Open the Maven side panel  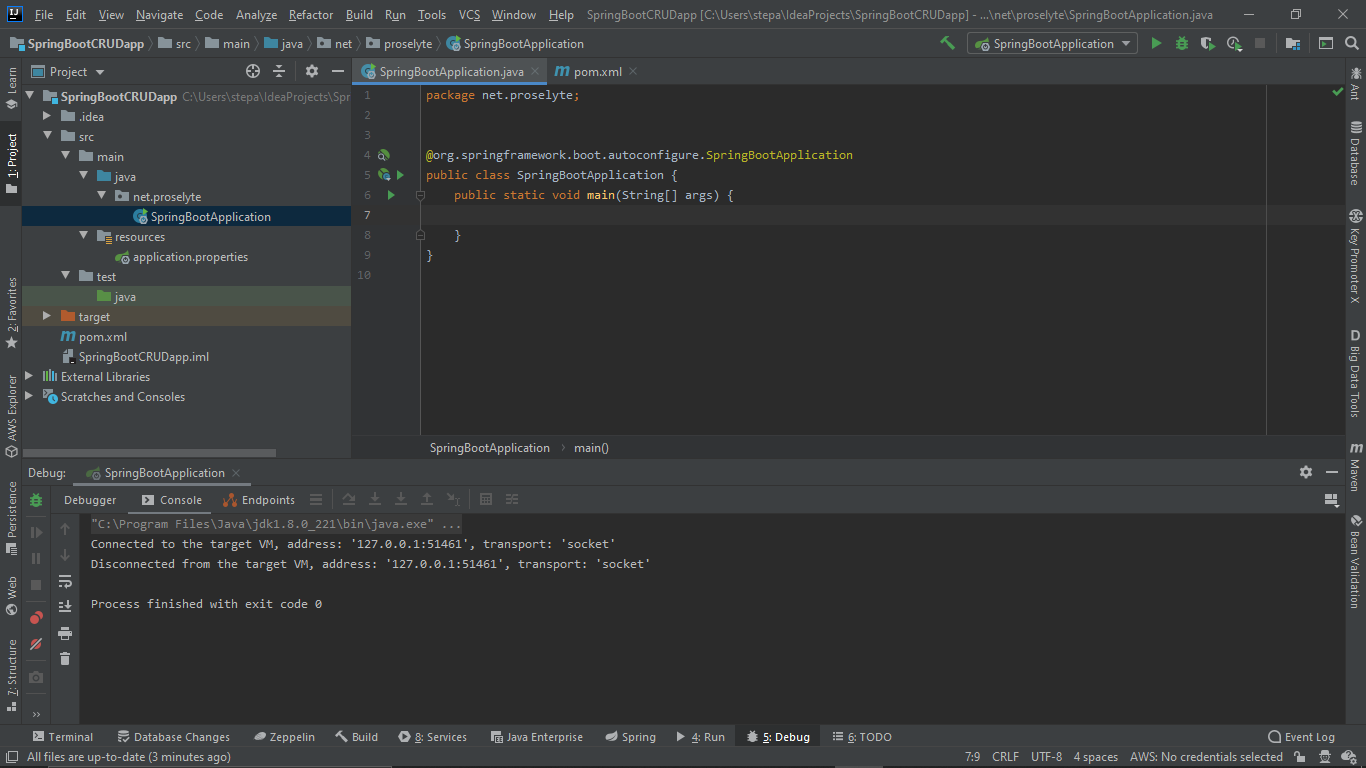1356,467
